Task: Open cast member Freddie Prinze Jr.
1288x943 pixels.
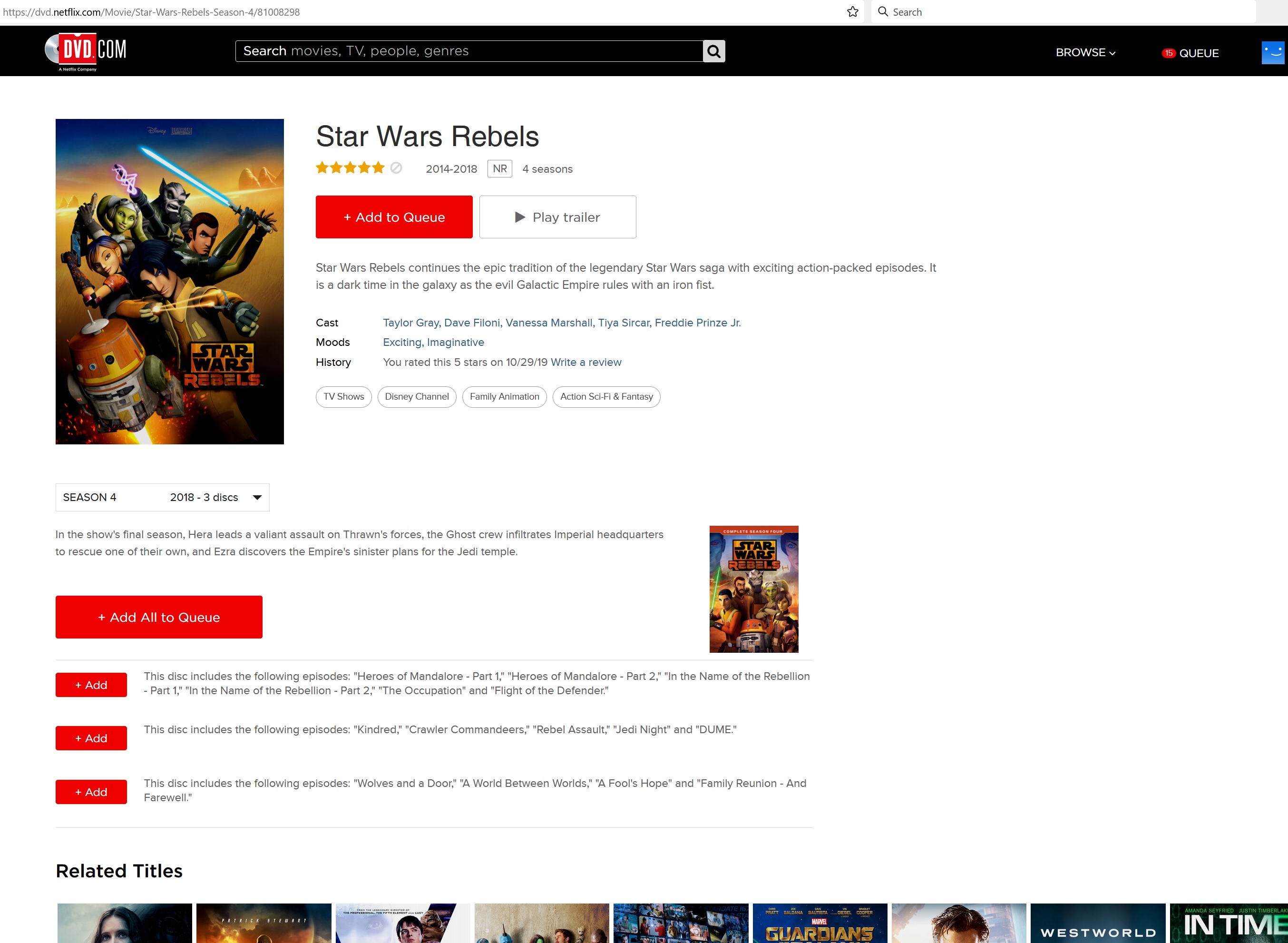Action: pyautogui.click(x=697, y=323)
